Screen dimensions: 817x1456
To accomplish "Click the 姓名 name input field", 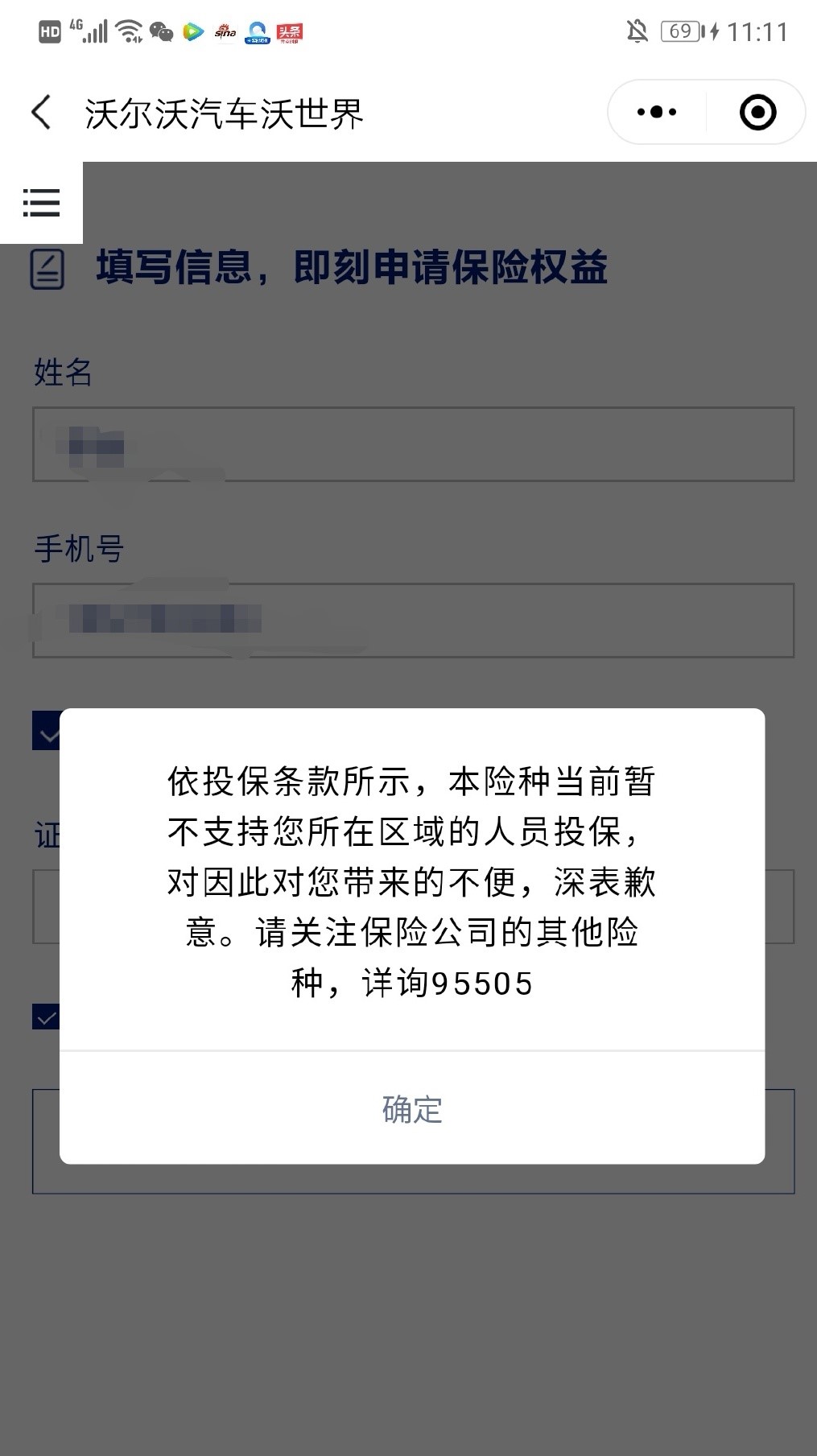I will (x=413, y=444).
